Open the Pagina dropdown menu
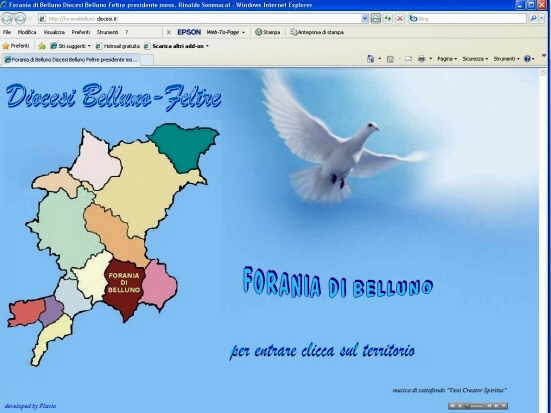Viewport: 551px width, 413px height. (447, 59)
